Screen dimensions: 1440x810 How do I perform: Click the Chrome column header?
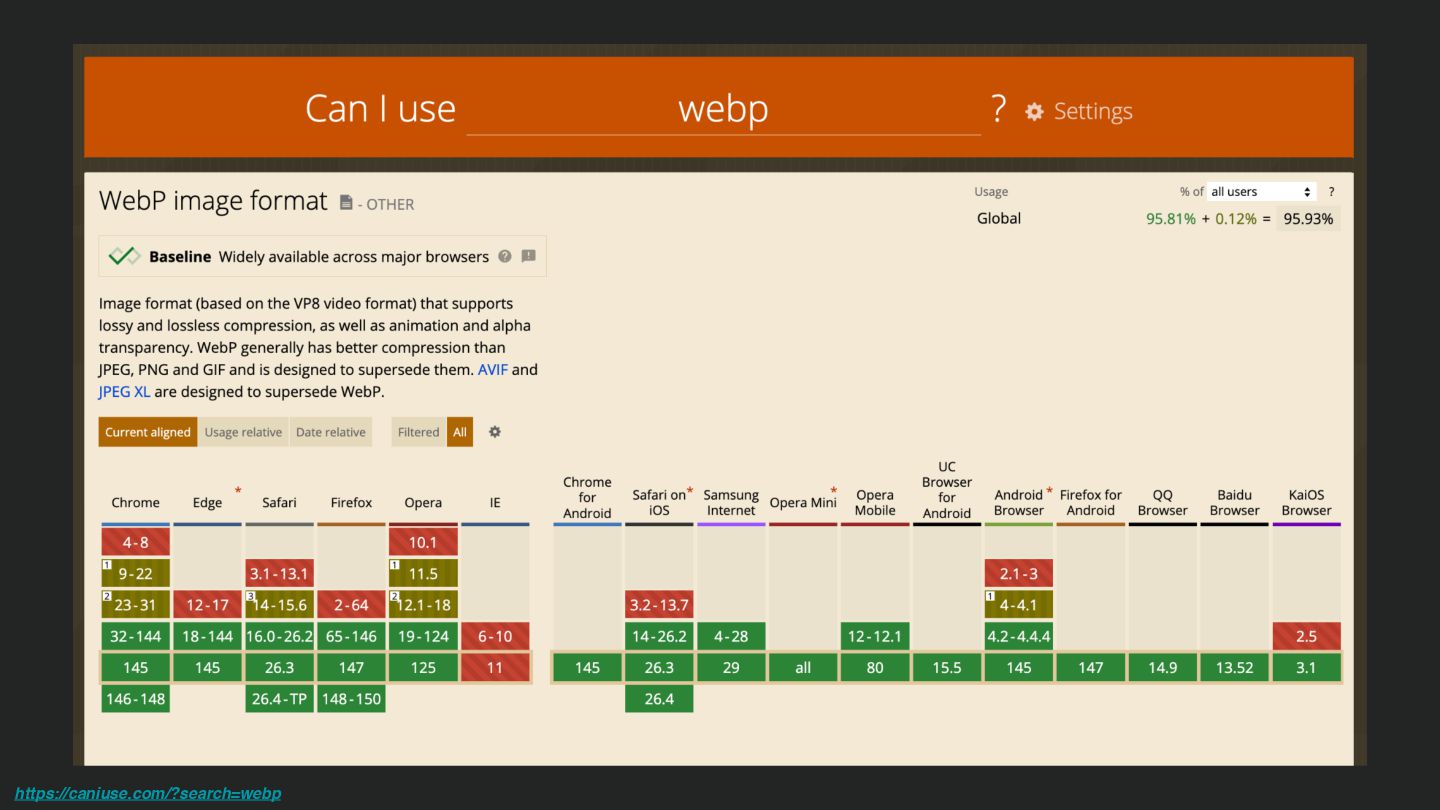coord(135,502)
